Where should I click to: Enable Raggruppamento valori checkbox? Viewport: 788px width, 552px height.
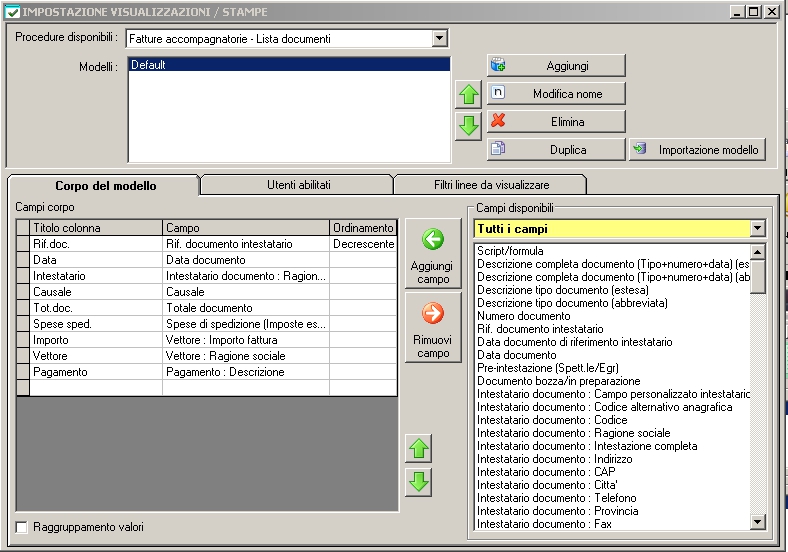tap(22, 527)
